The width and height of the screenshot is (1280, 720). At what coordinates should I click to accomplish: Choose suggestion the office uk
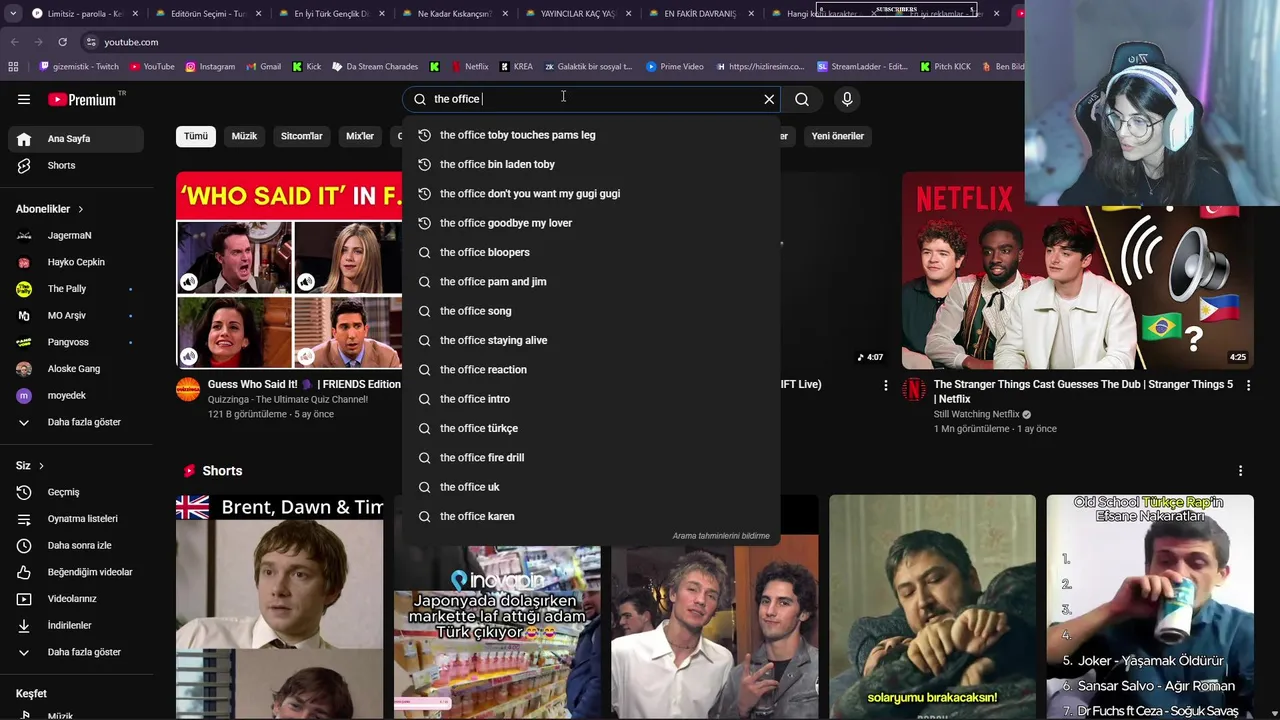coord(591,487)
